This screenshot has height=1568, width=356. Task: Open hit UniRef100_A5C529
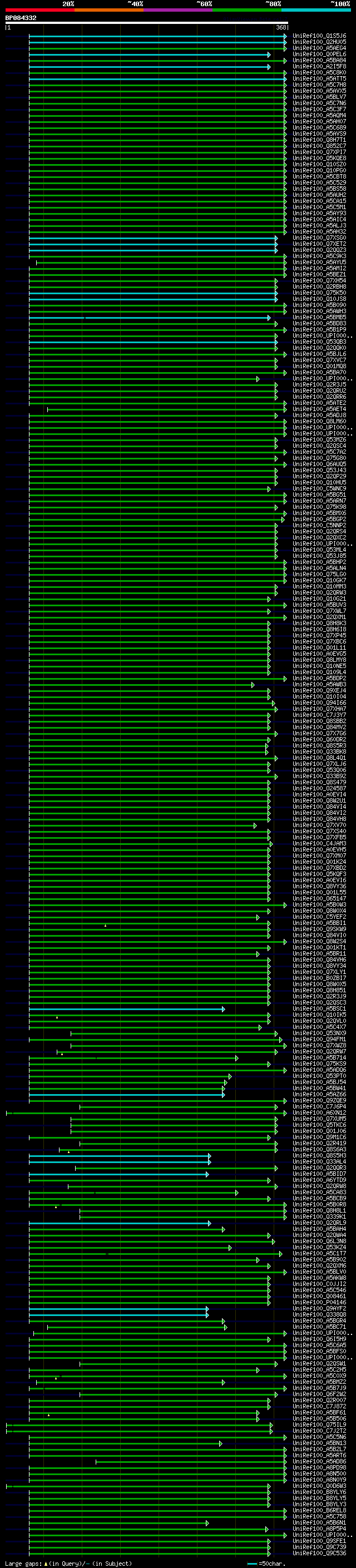319,182
